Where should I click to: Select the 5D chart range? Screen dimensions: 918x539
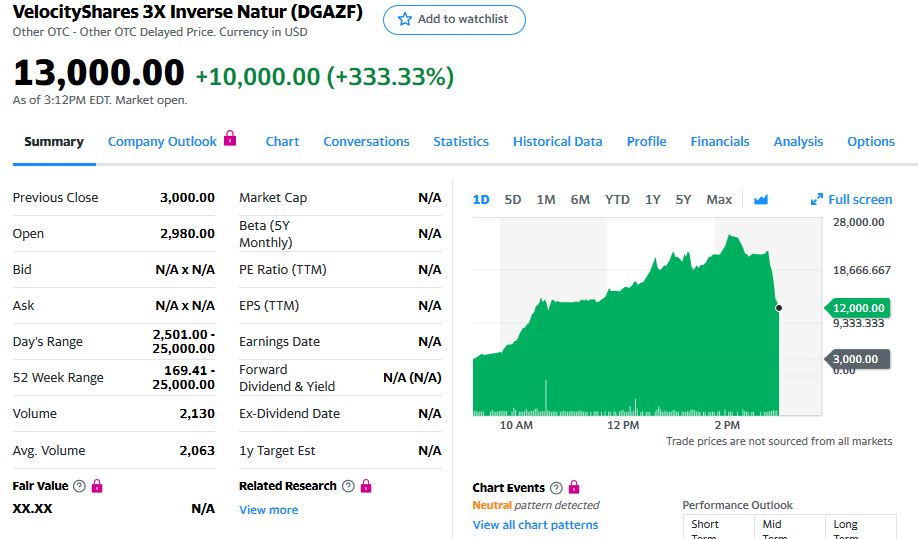click(x=512, y=200)
